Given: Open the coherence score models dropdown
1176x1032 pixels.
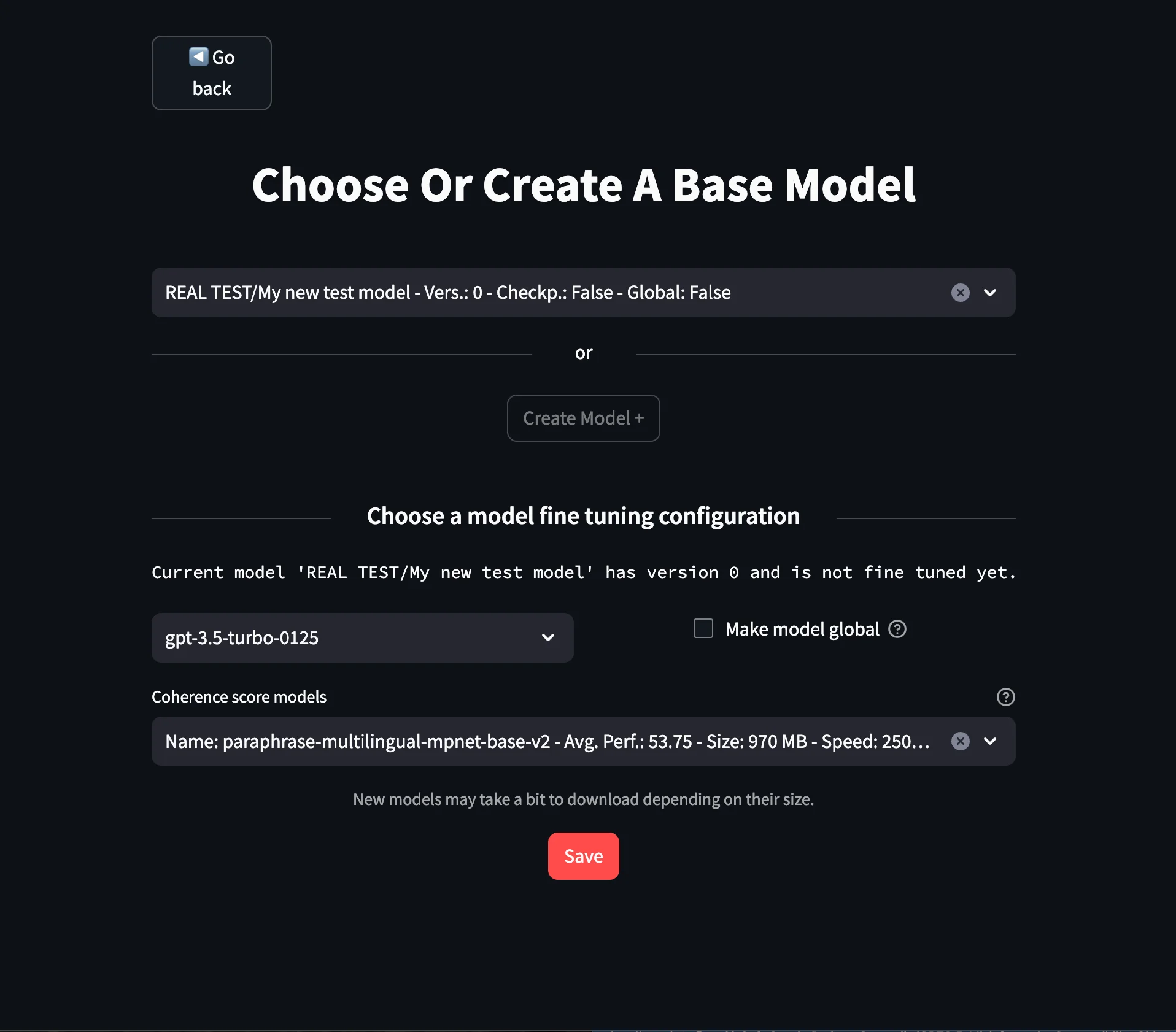Looking at the screenshot, I should 552,741.
